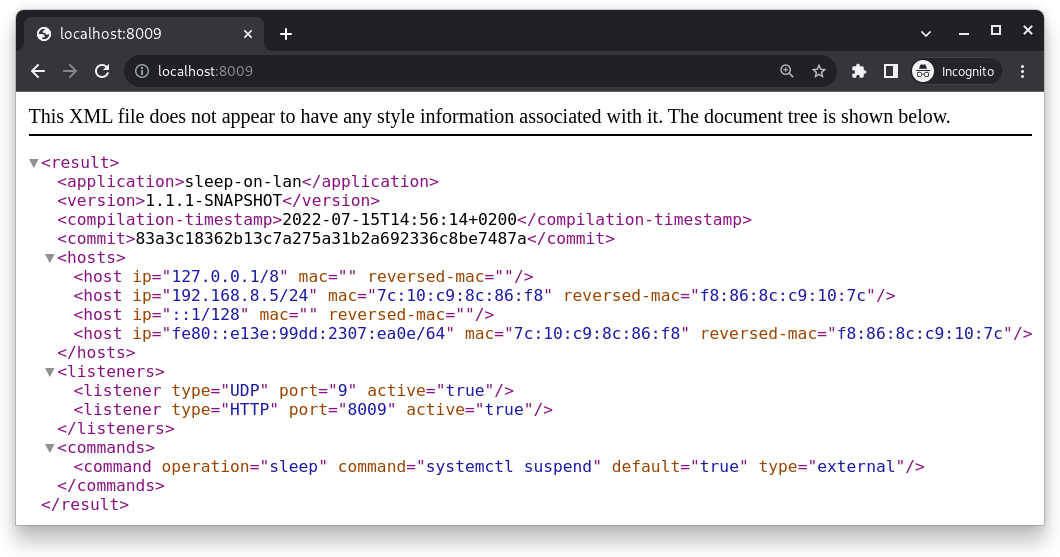Click host ip value ::1/128
The height and width of the screenshot is (557, 1060).
click(x=206, y=314)
